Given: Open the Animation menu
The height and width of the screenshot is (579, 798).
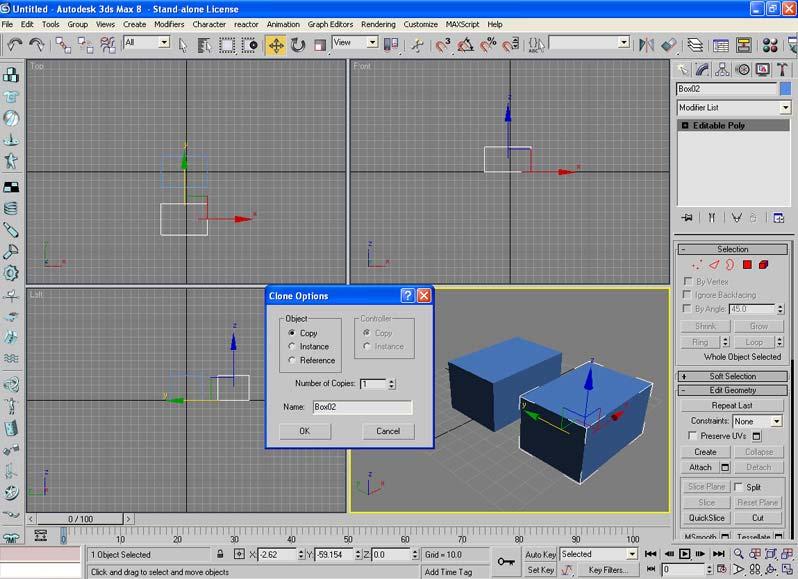Looking at the screenshot, I should [x=283, y=24].
